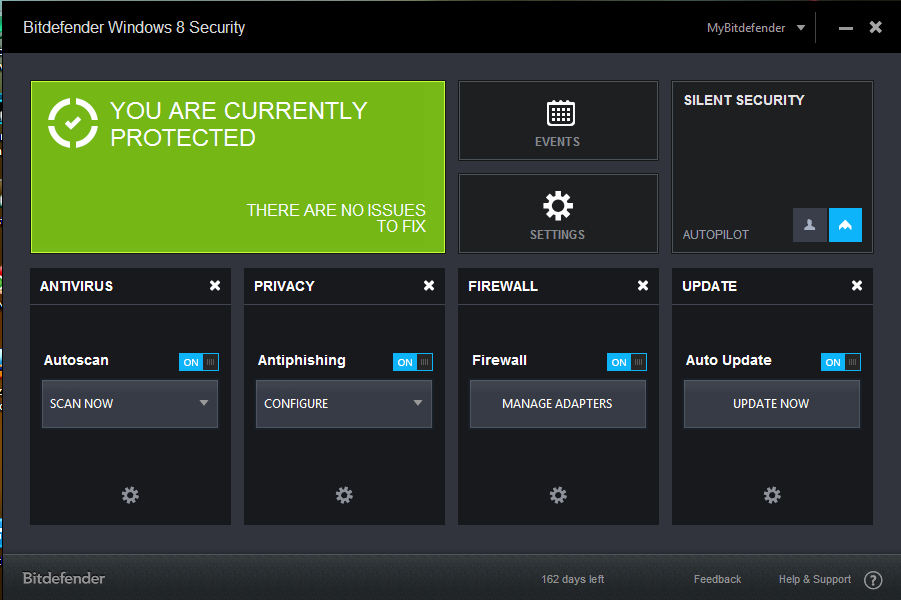Image resolution: width=901 pixels, height=600 pixels.
Task: Minimize the Bitdefender window
Action: (x=845, y=28)
